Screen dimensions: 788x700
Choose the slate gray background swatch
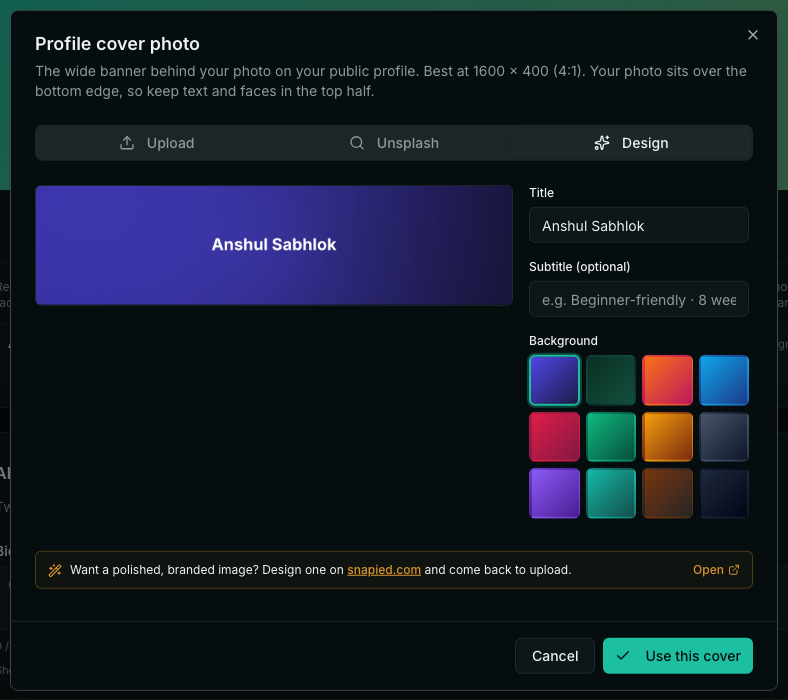click(x=724, y=437)
